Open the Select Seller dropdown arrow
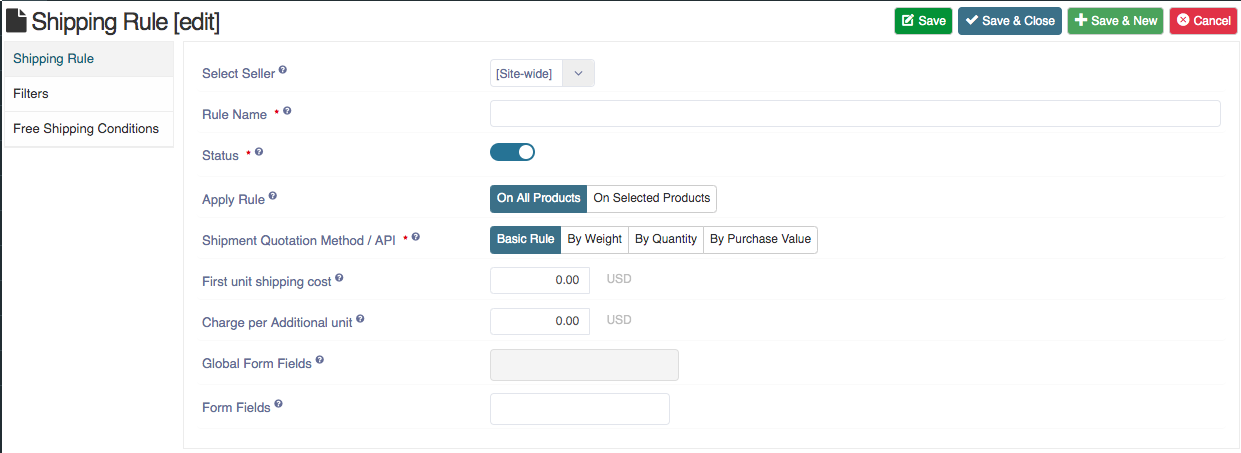Viewport: 1241px width, 453px height. coord(578,73)
